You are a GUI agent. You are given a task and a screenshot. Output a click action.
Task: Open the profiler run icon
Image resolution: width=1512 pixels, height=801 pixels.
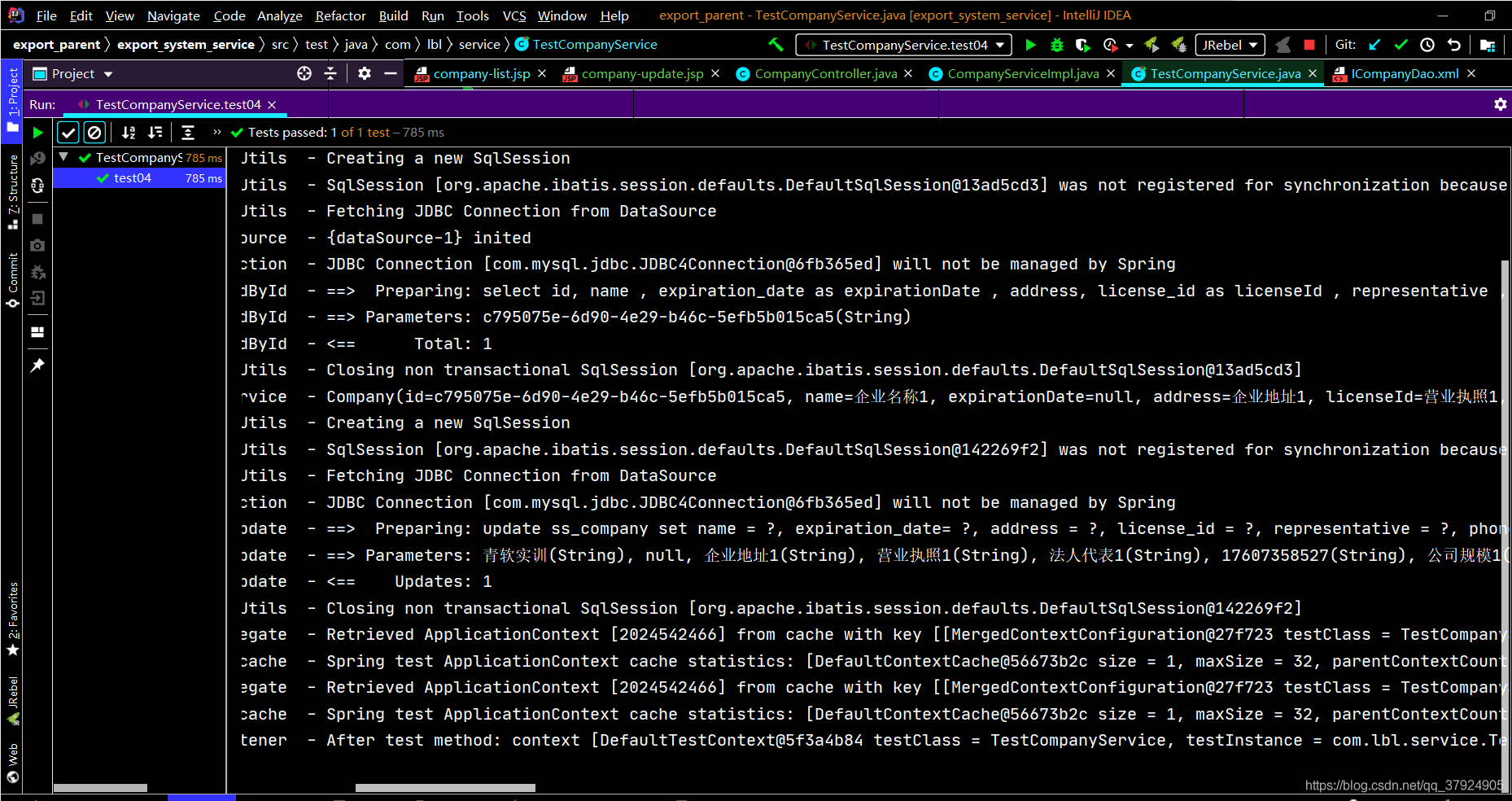pos(1110,45)
